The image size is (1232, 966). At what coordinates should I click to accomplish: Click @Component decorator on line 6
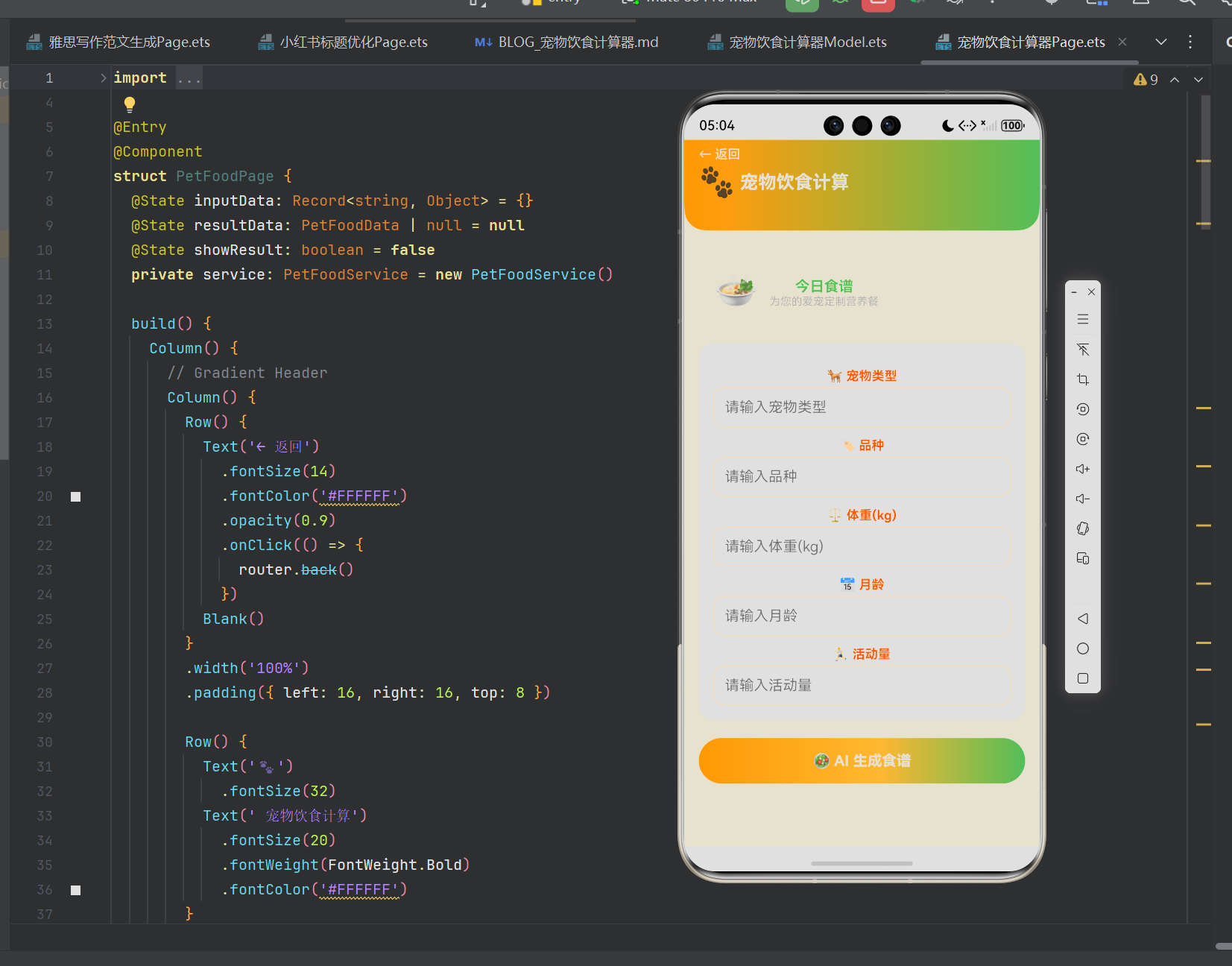point(158,152)
